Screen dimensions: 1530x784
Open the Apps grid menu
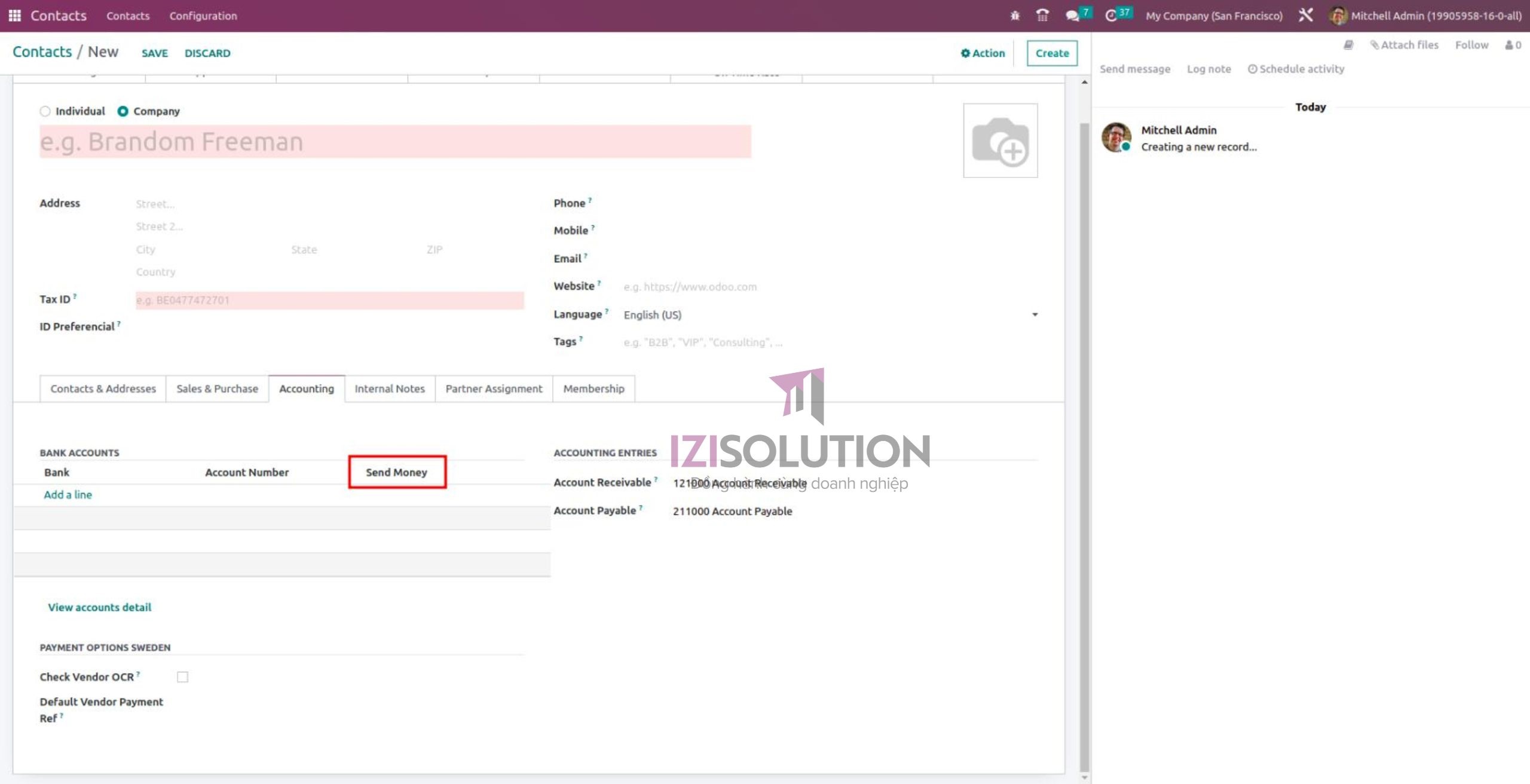(x=15, y=16)
